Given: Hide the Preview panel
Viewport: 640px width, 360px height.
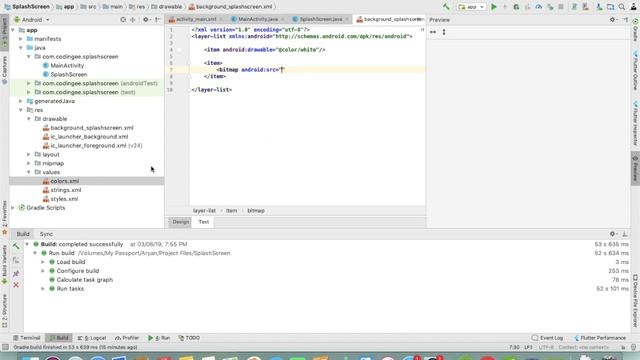Looking at the screenshot, I should click(x=625, y=20).
